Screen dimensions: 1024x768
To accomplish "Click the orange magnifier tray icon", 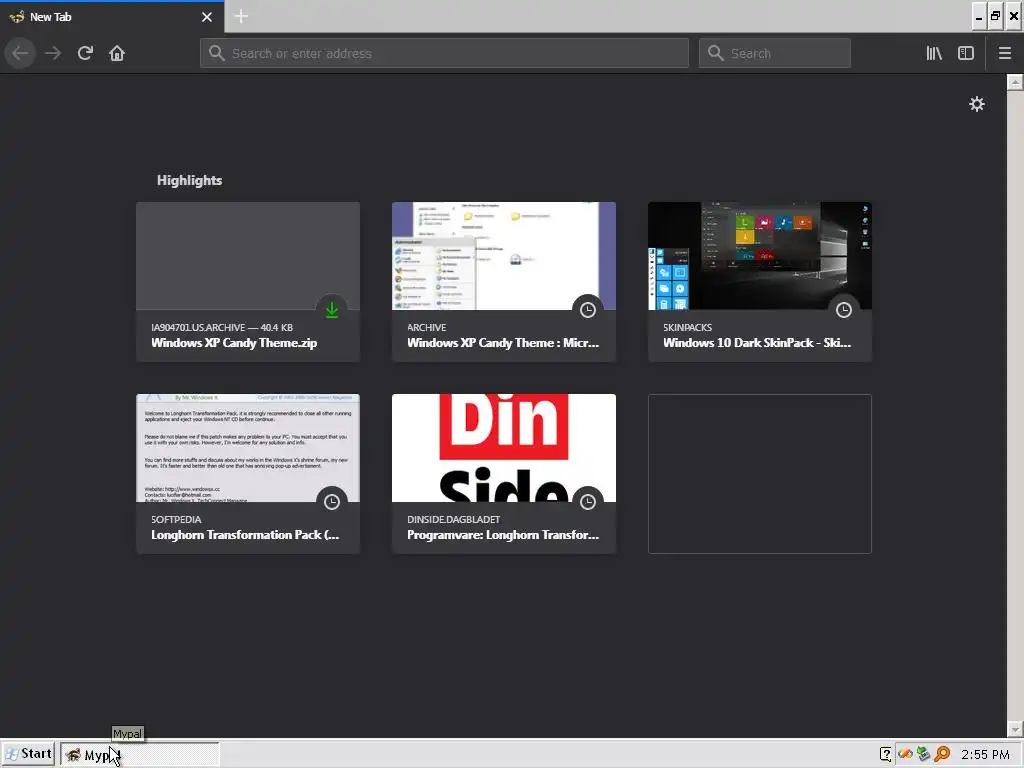I will coord(942,754).
